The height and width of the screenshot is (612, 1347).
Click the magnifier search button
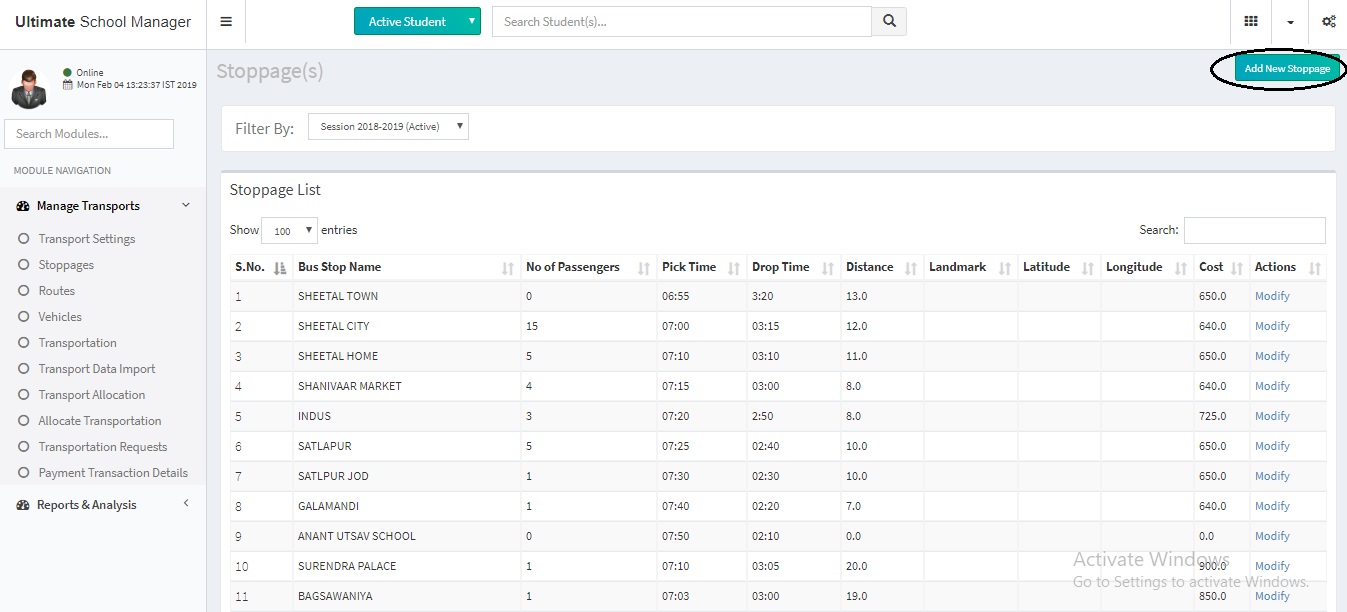coord(889,22)
